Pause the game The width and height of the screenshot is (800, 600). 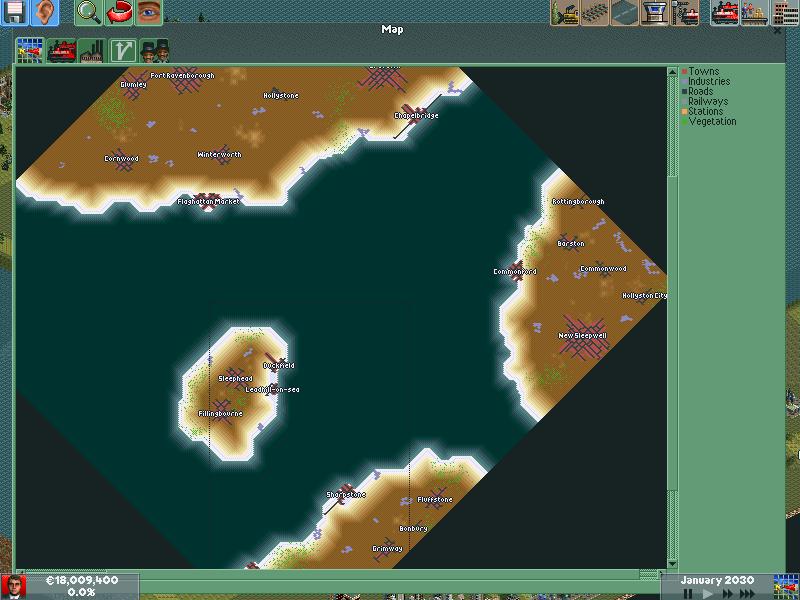tap(688, 593)
